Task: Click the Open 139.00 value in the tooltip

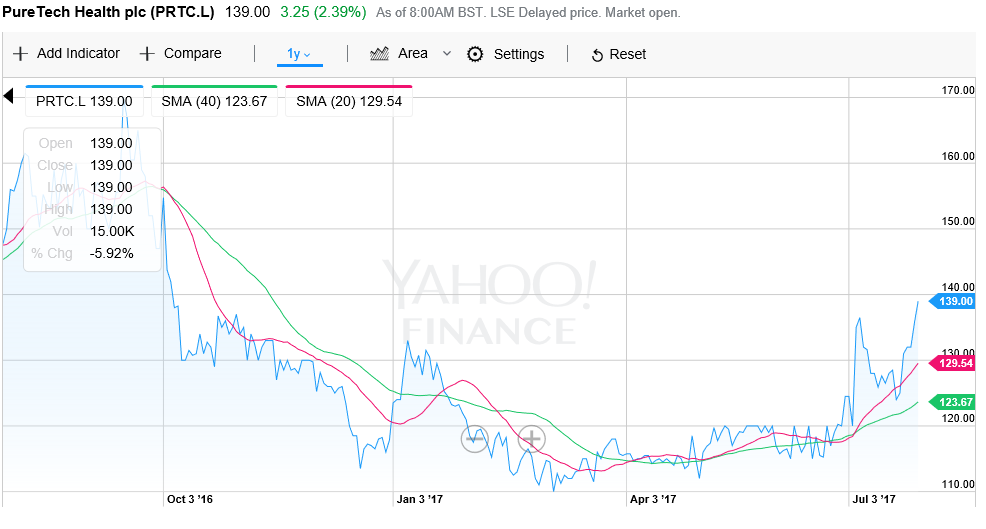Action: (111, 143)
